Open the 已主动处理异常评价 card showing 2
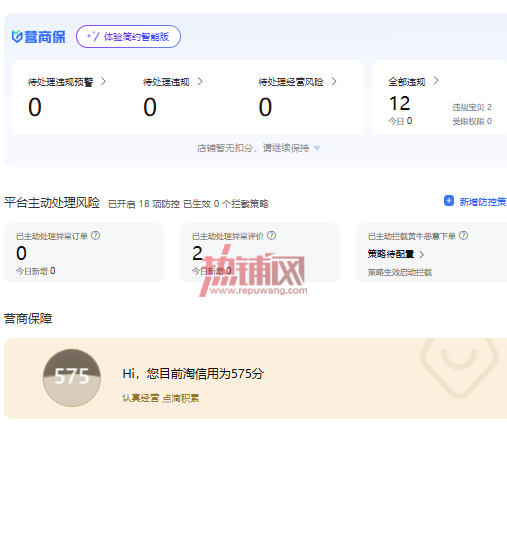Image resolution: width=507 pixels, height=541 pixels. (x=260, y=253)
